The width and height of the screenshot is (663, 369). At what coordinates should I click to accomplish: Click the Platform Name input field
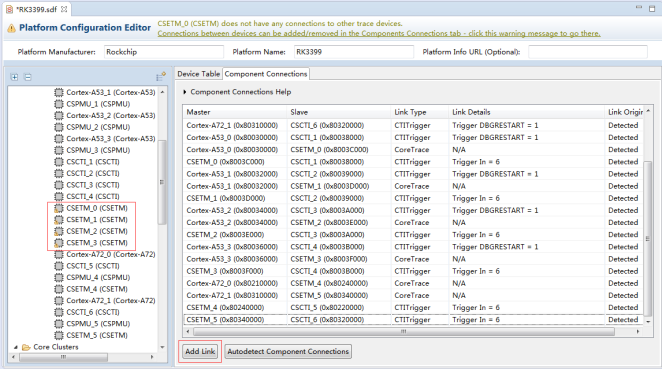click(x=353, y=52)
